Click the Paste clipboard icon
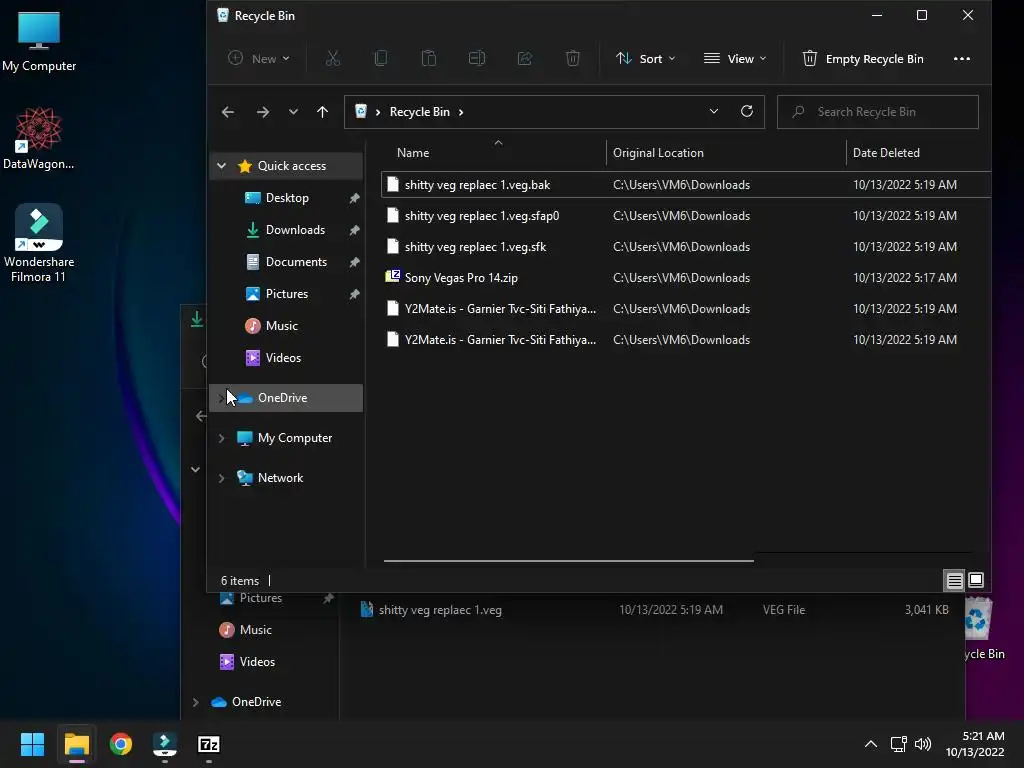 point(428,59)
